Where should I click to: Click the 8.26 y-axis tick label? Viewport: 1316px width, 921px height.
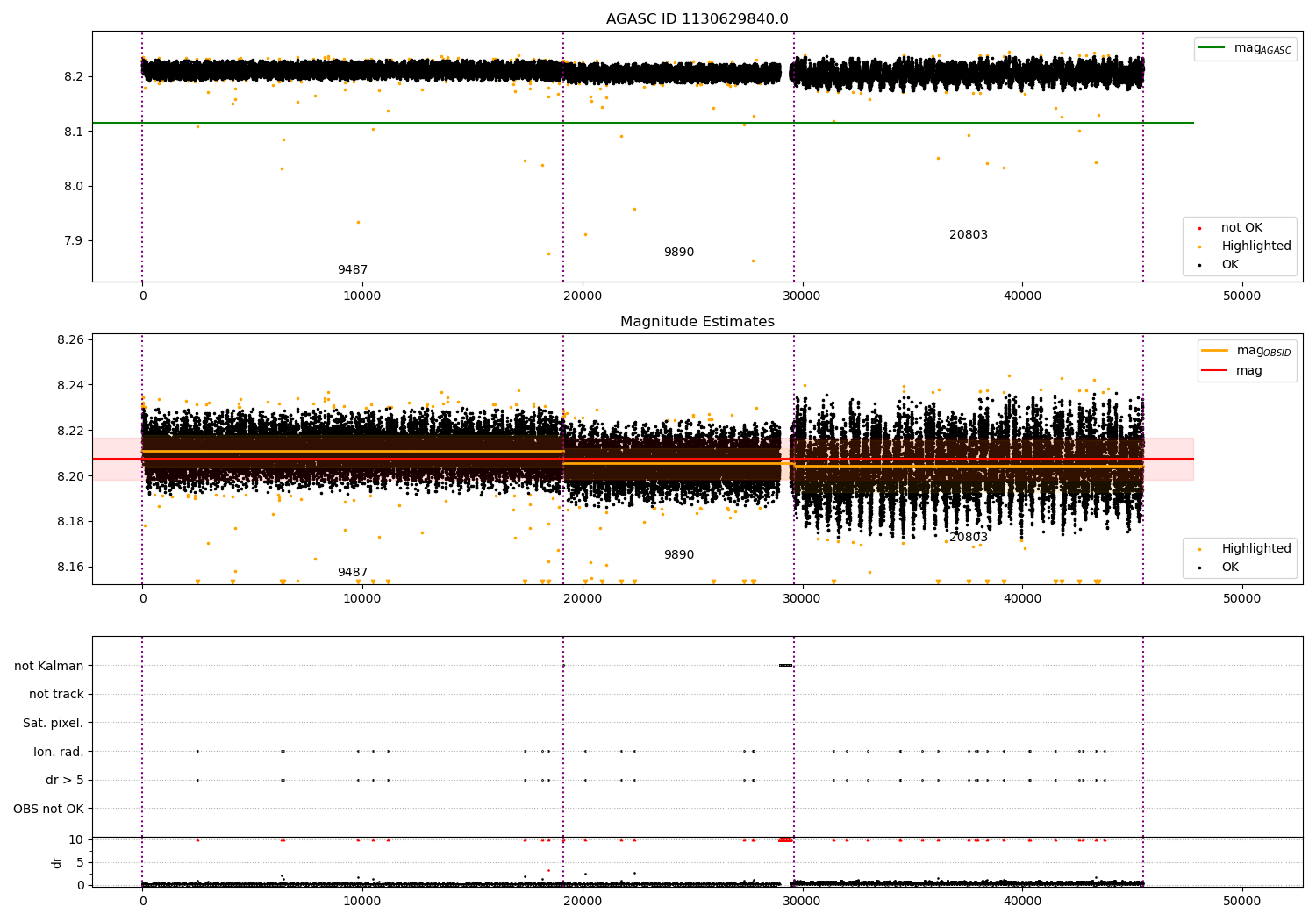(x=70, y=340)
